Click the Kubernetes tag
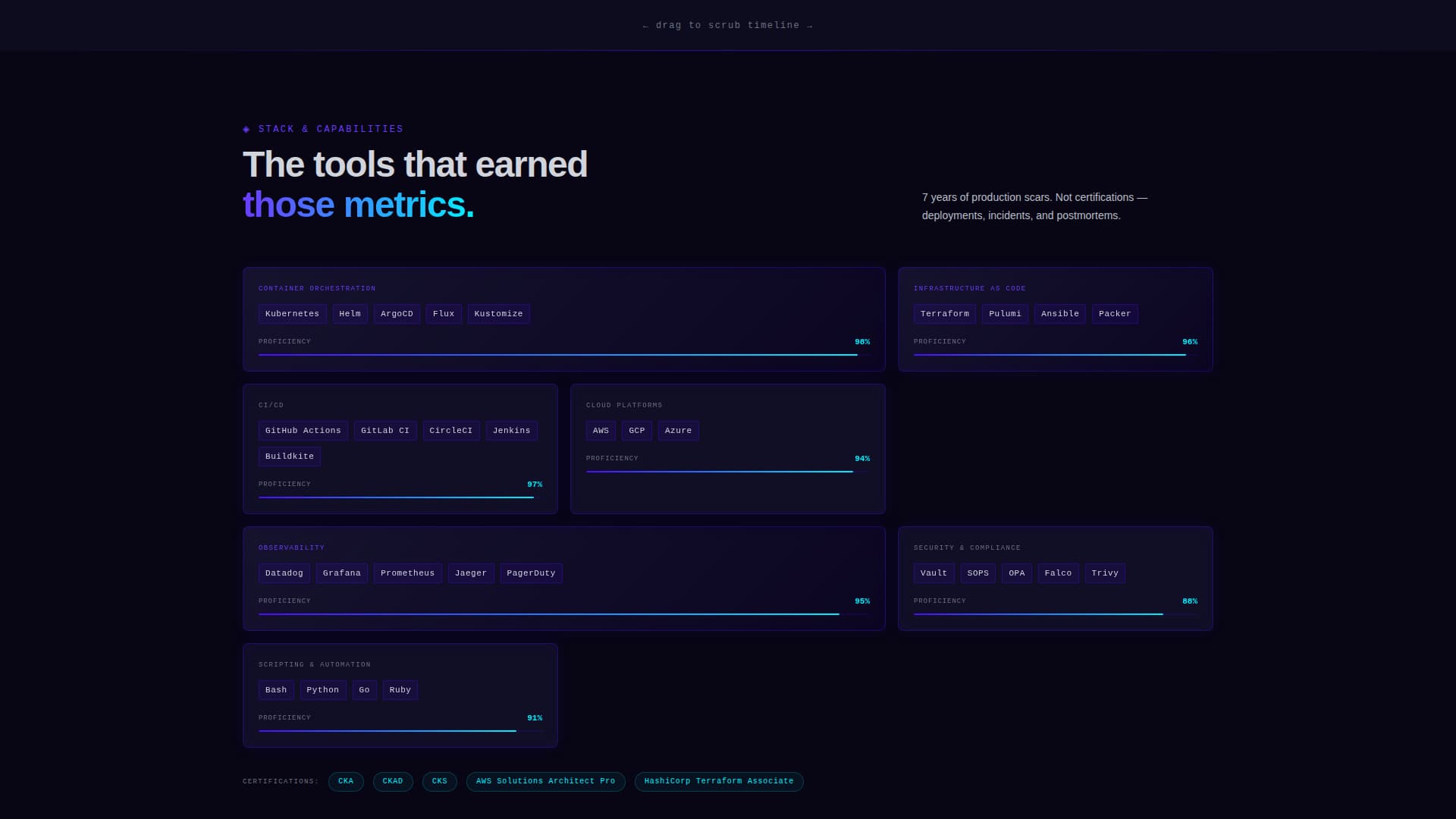 pyautogui.click(x=292, y=314)
